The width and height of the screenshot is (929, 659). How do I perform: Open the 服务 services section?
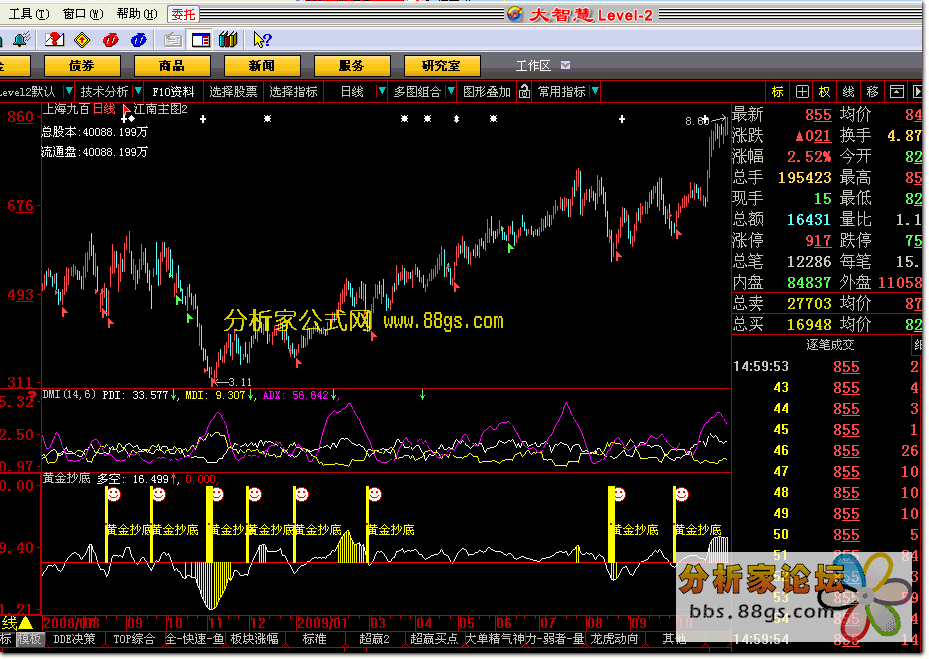tap(352, 66)
